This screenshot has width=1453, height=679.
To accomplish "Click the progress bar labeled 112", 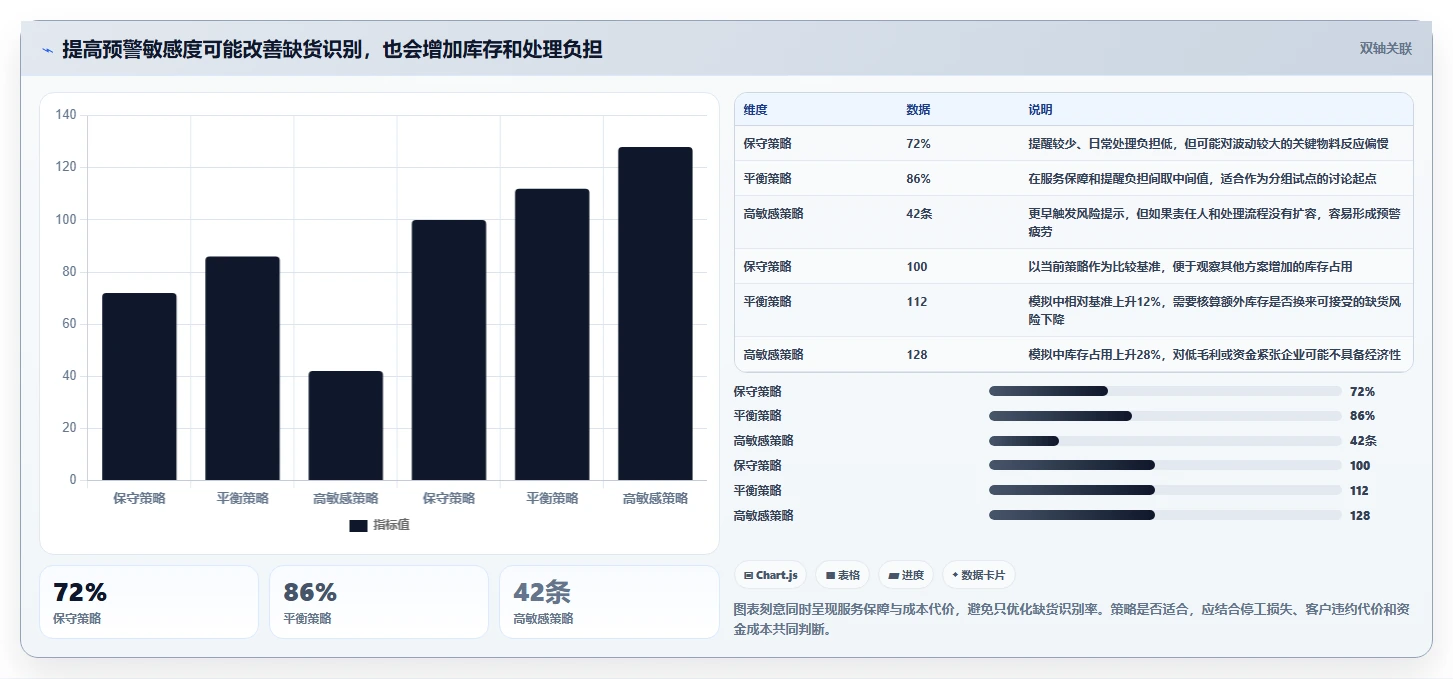I will (1165, 490).
